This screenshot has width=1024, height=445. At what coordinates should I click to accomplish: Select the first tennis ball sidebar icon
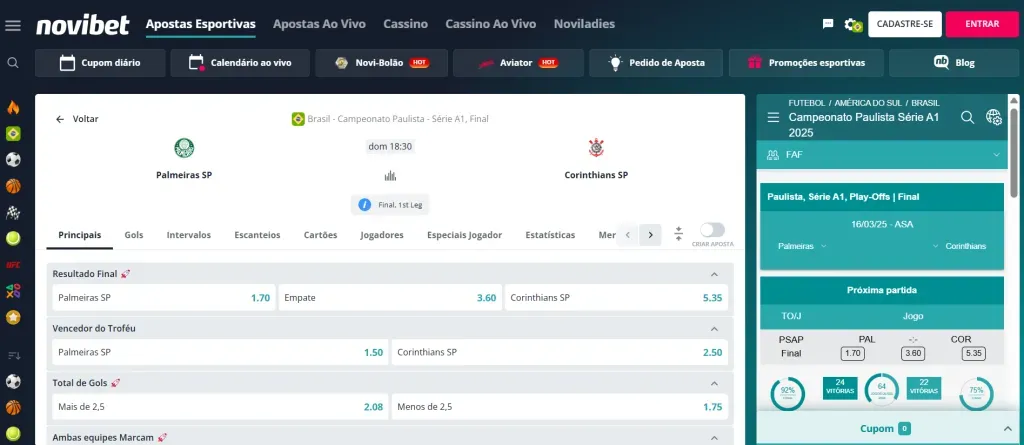(13, 239)
